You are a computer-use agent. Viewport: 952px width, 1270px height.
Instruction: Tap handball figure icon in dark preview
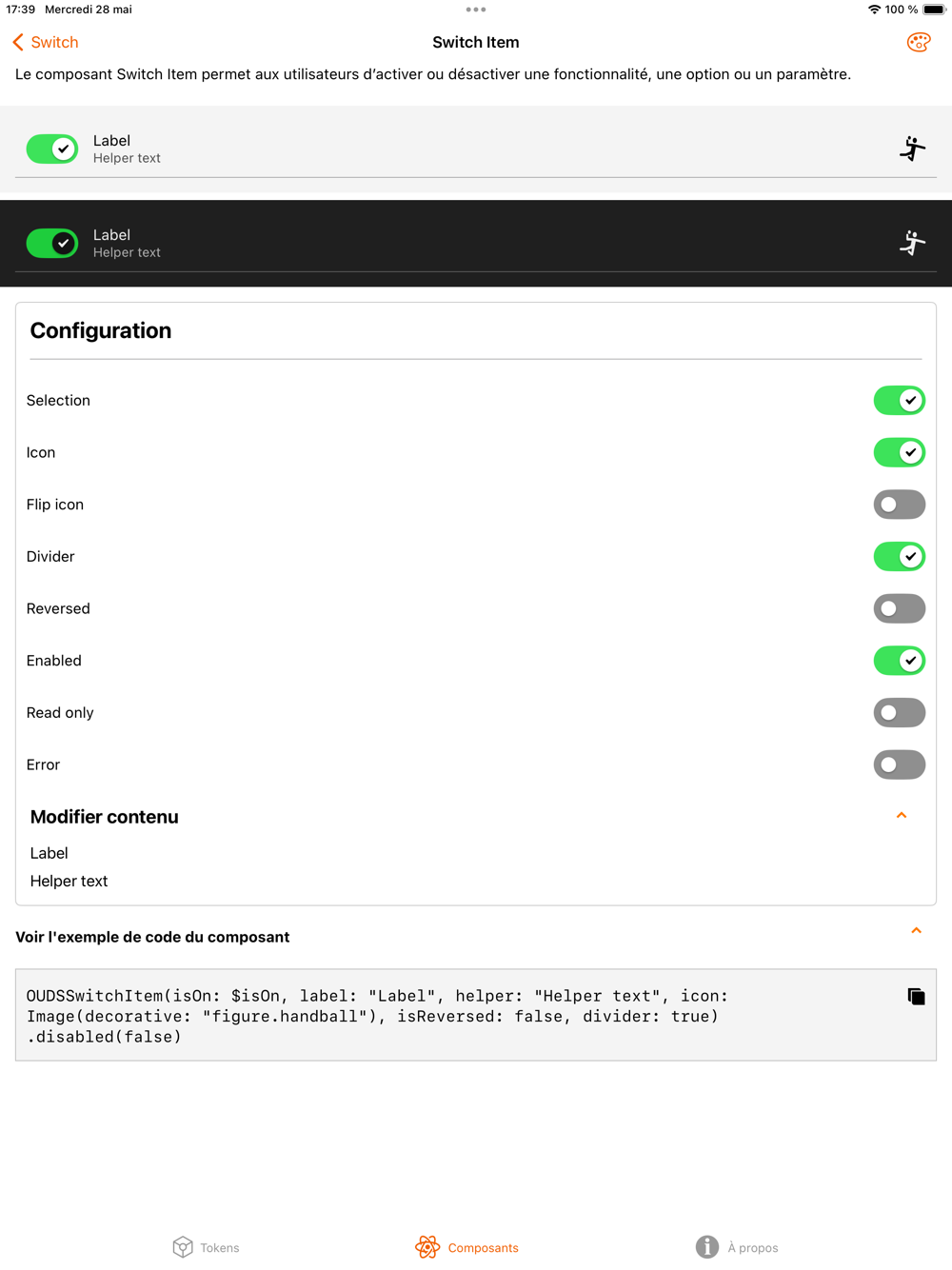(912, 243)
